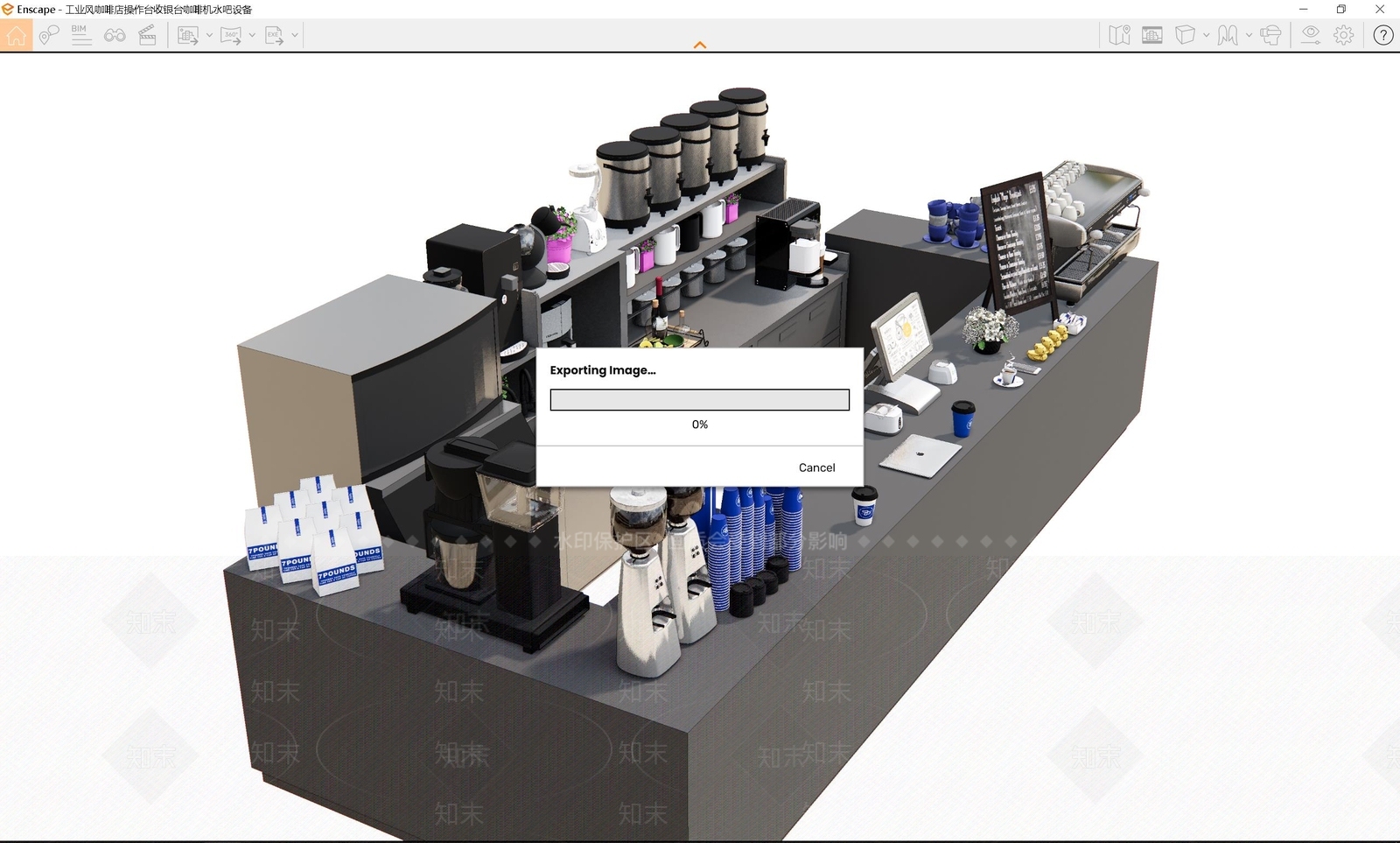Open the General Settings gear icon
The width and height of the screenshot is (1400, 843).
coord(1344,35)
